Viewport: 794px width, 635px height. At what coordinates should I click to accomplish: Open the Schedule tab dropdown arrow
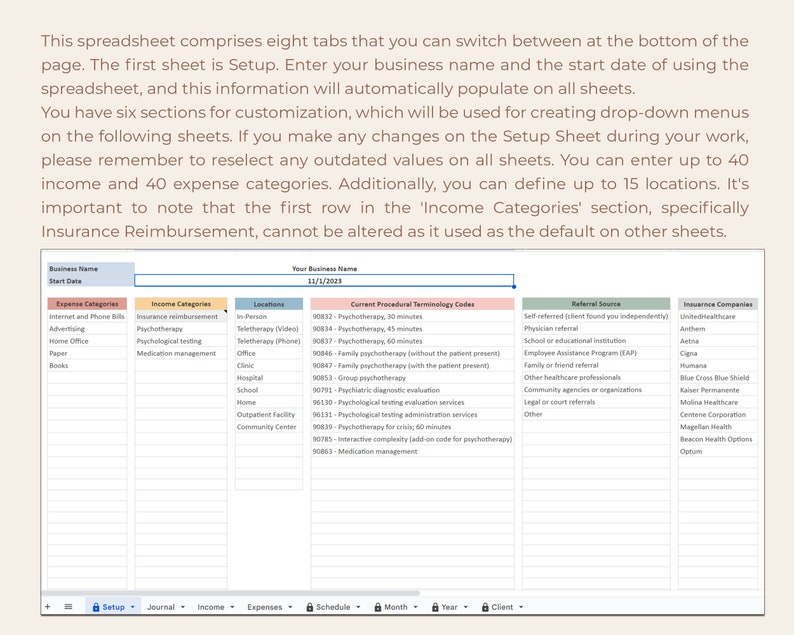[358, 607]
